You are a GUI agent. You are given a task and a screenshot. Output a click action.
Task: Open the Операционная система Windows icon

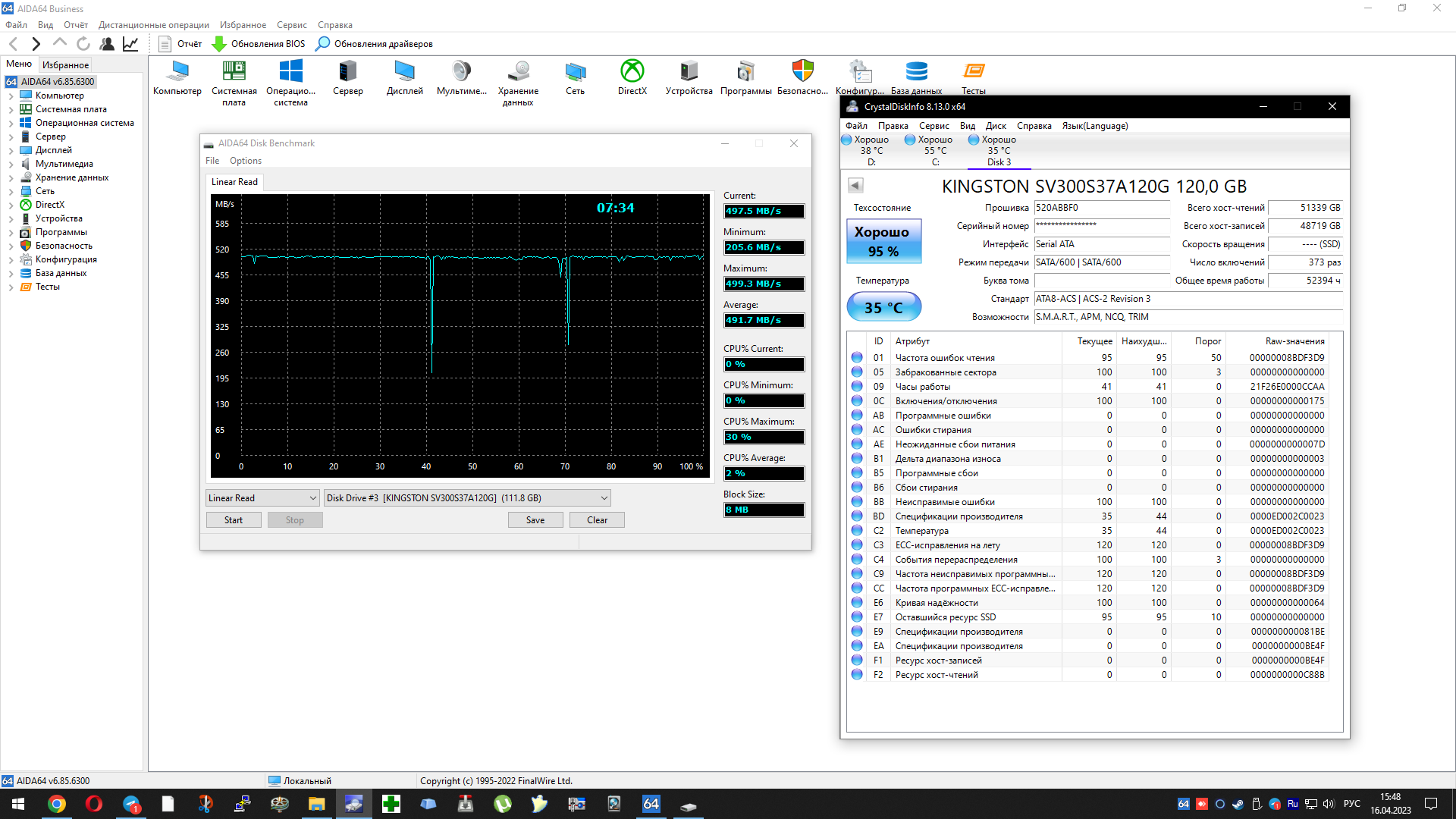click(290, 83)
